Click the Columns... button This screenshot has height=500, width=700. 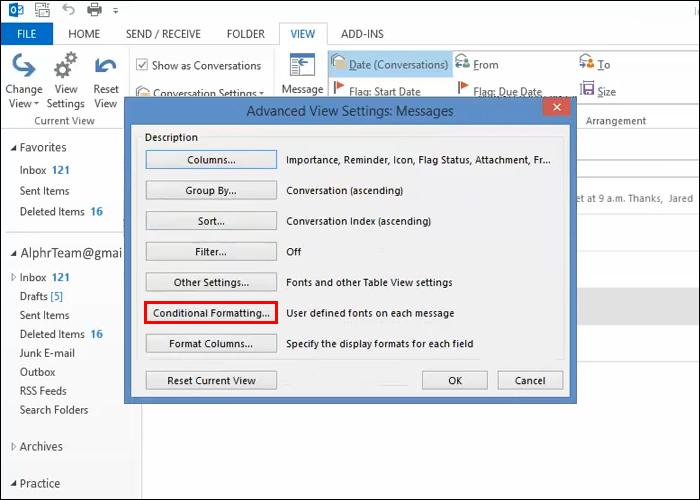coord(211,160)
